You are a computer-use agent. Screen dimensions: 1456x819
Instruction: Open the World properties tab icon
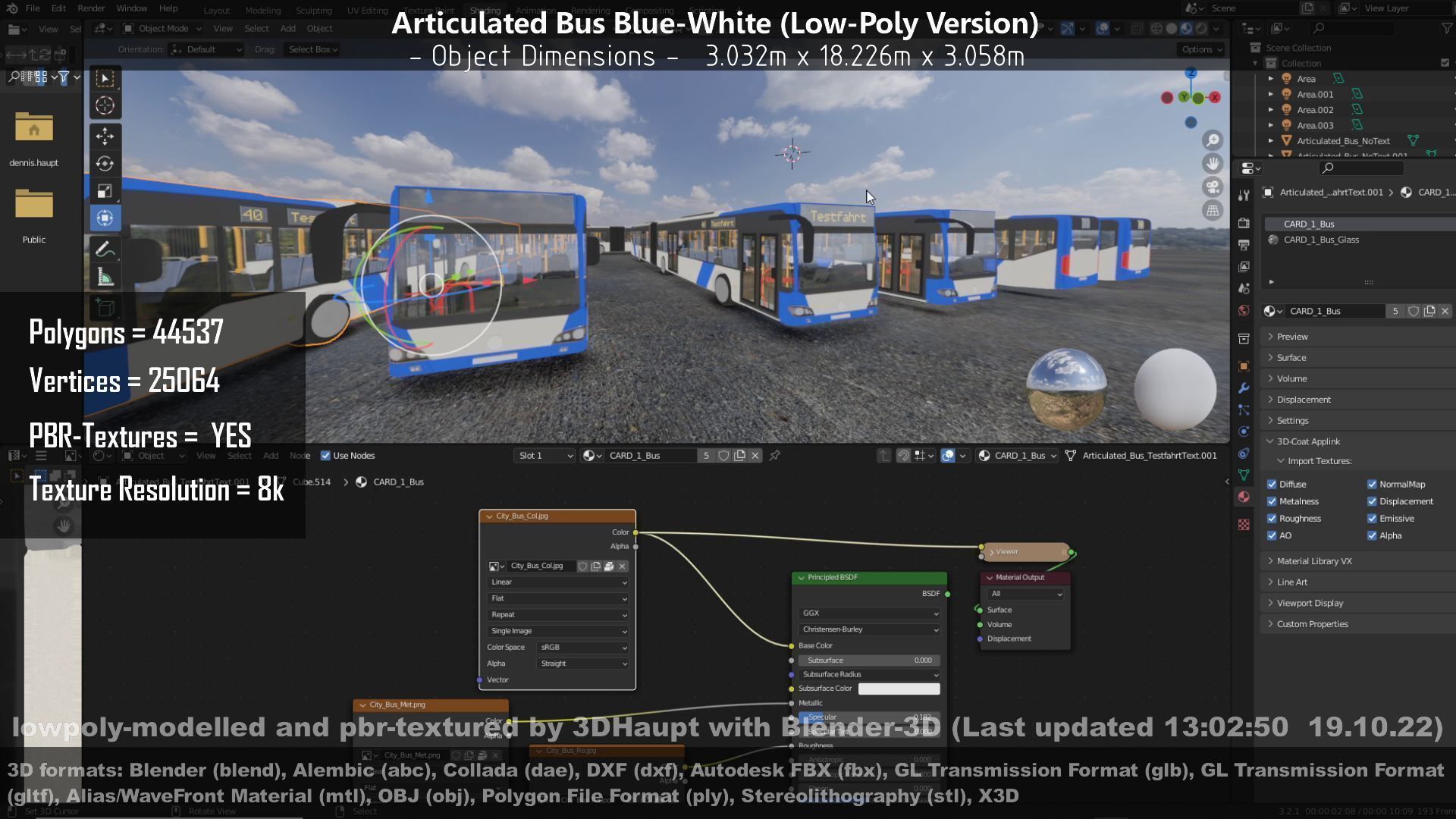(x=1244, y=311)
